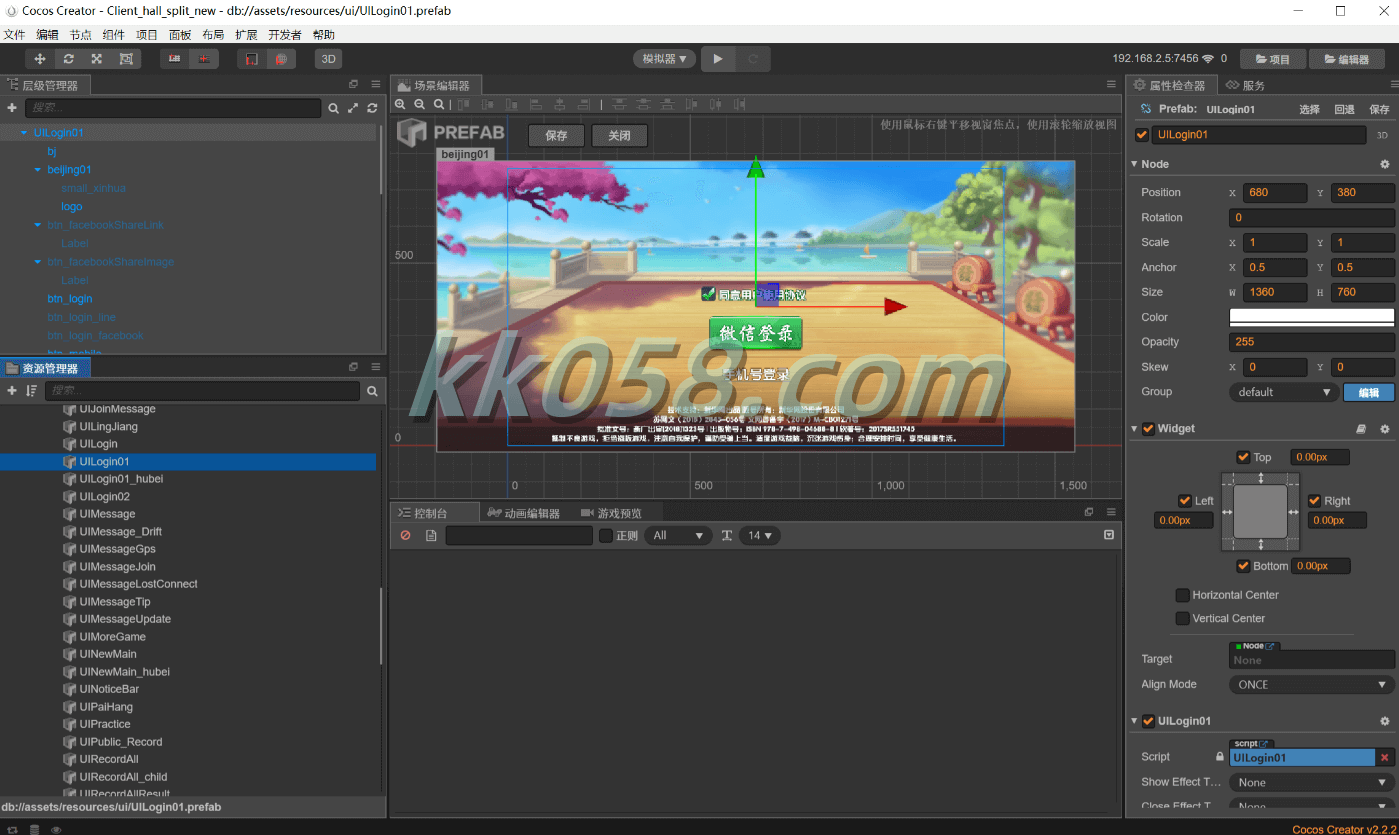Create a new asset with plus icon

click(x=12, y=391)
